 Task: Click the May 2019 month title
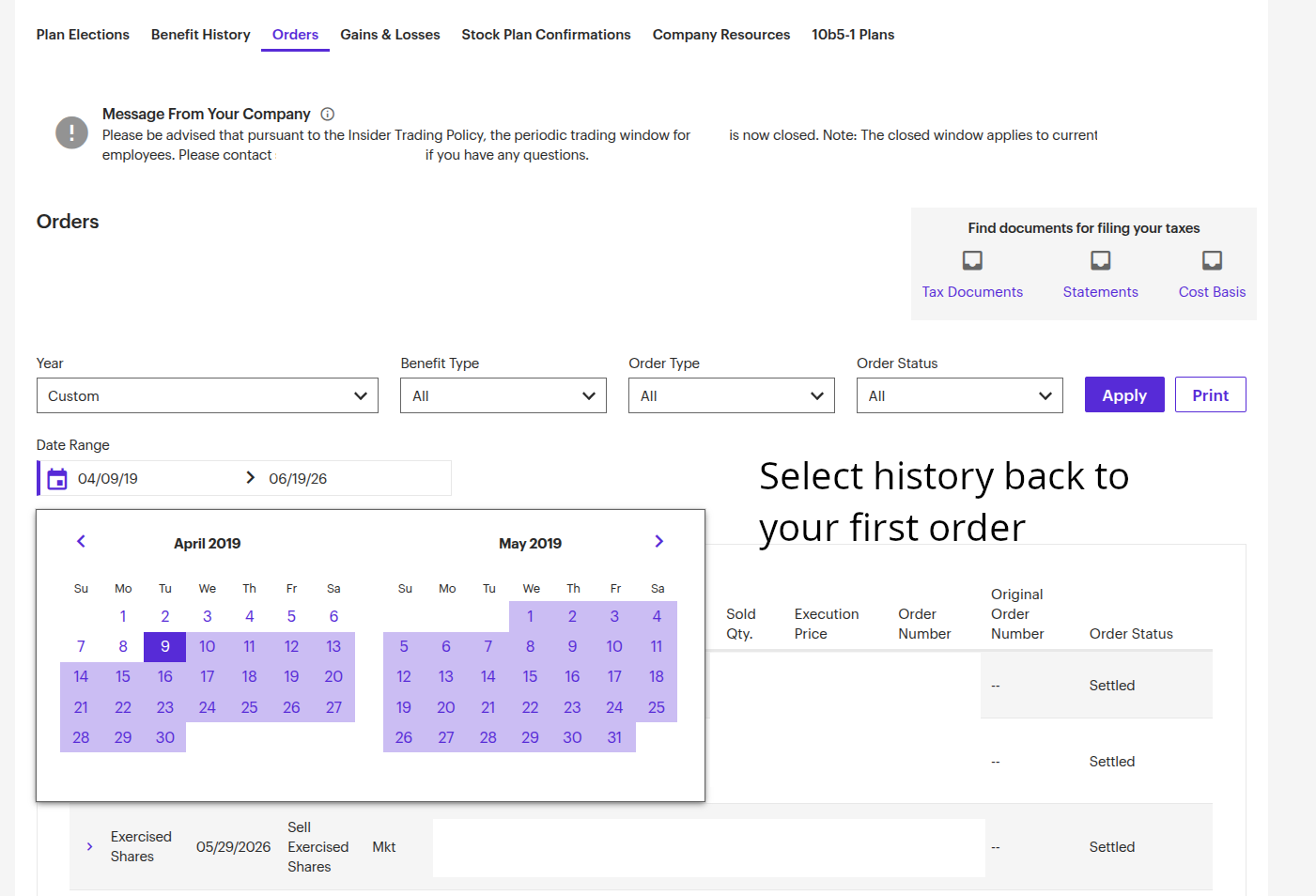530,544
